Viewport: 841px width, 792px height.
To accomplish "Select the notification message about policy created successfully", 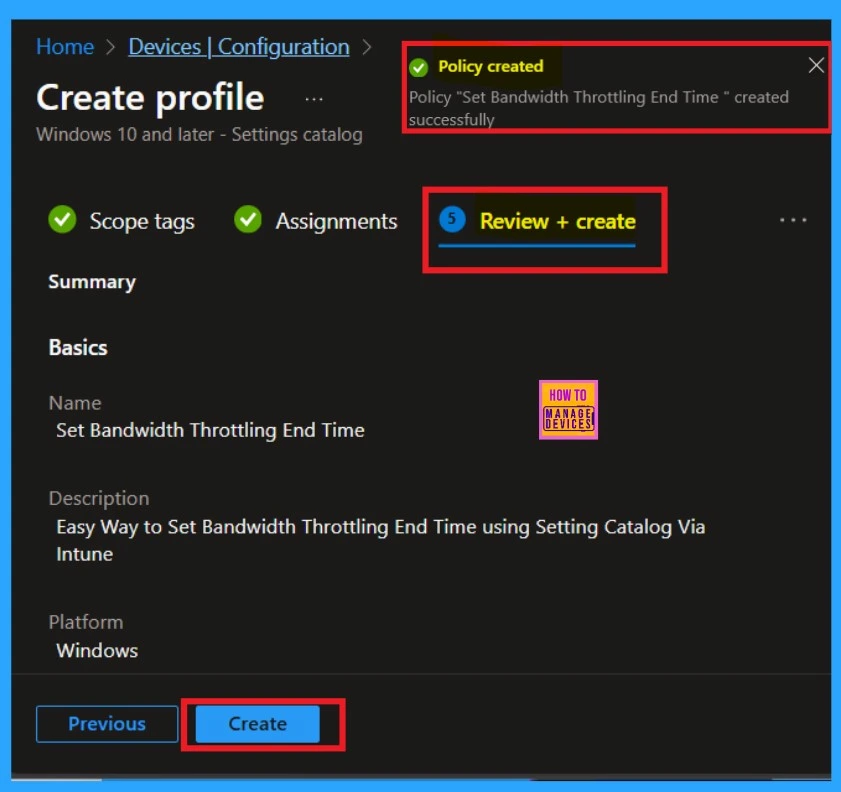I will pyautogui.click(x=599, y=108).
